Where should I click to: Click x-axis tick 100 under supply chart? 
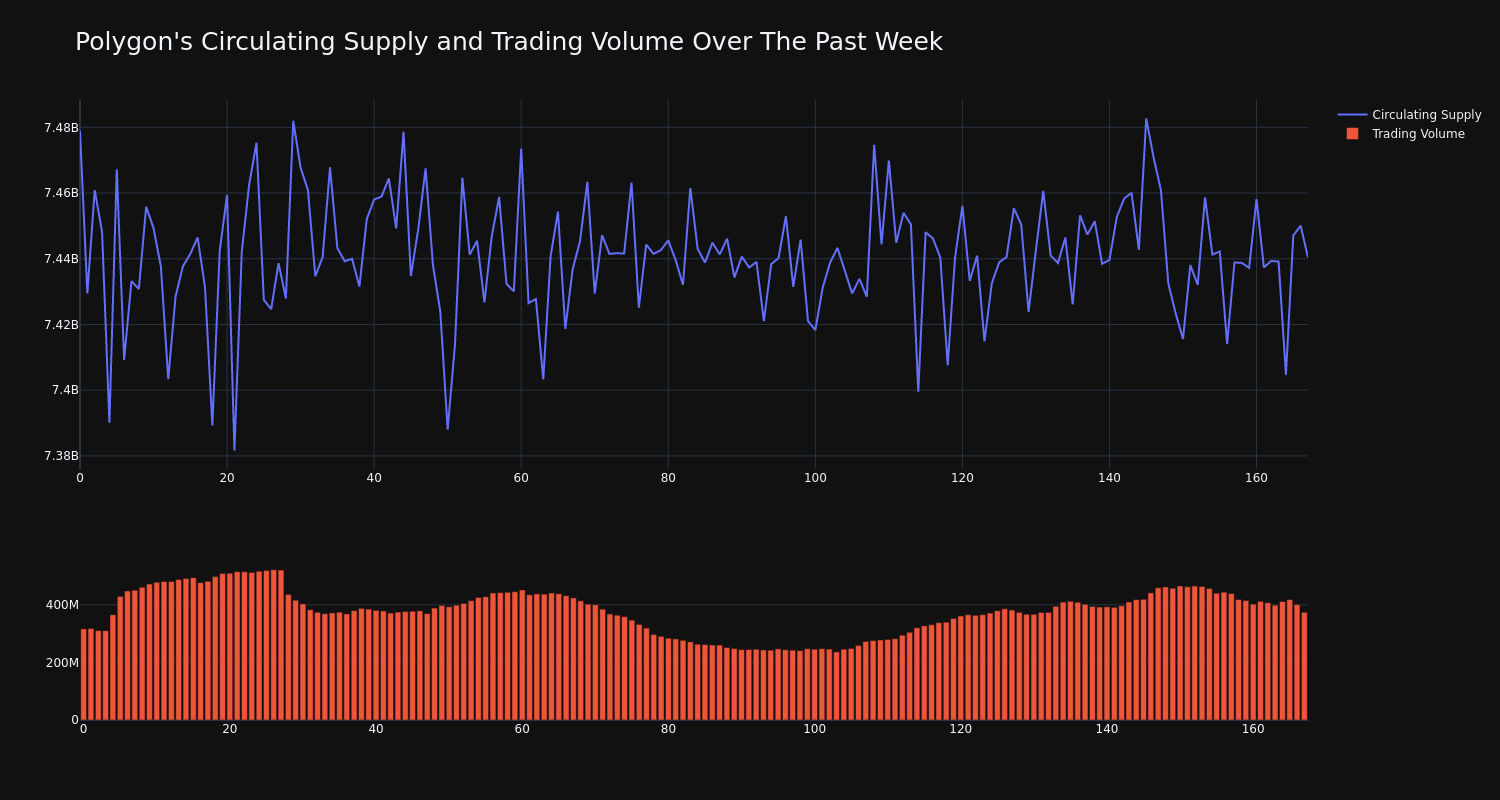pos(815,478)
